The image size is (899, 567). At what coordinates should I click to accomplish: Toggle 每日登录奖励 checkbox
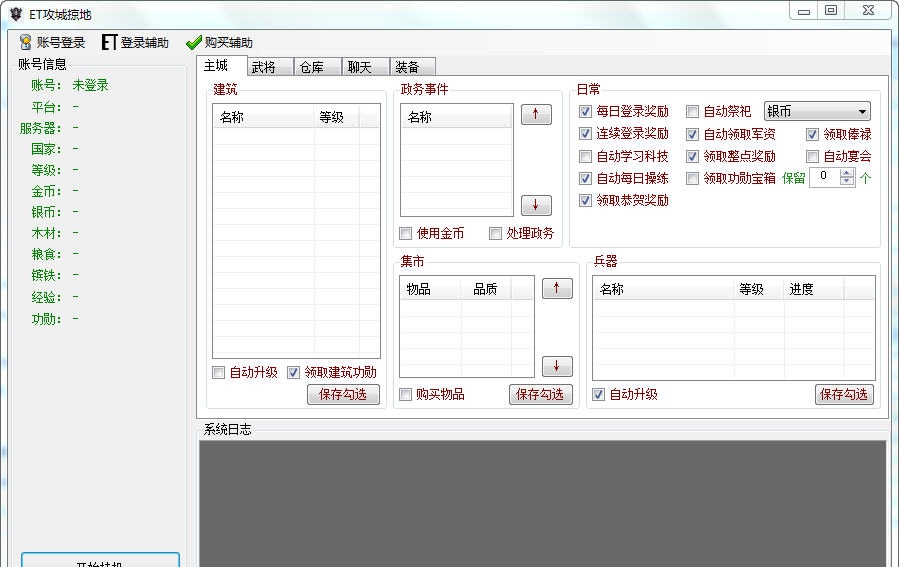click(x=585, y=111)
